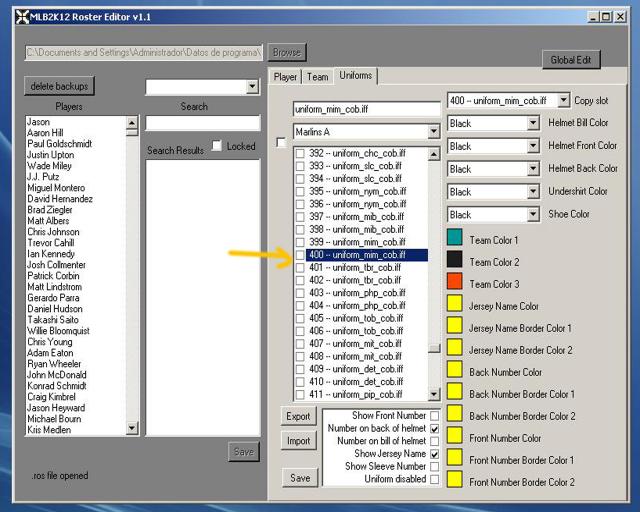Viewport: 640px width, 512px height.
Task: Change the Jersey Name Color swatch
Action: click(x=454, y=303)
